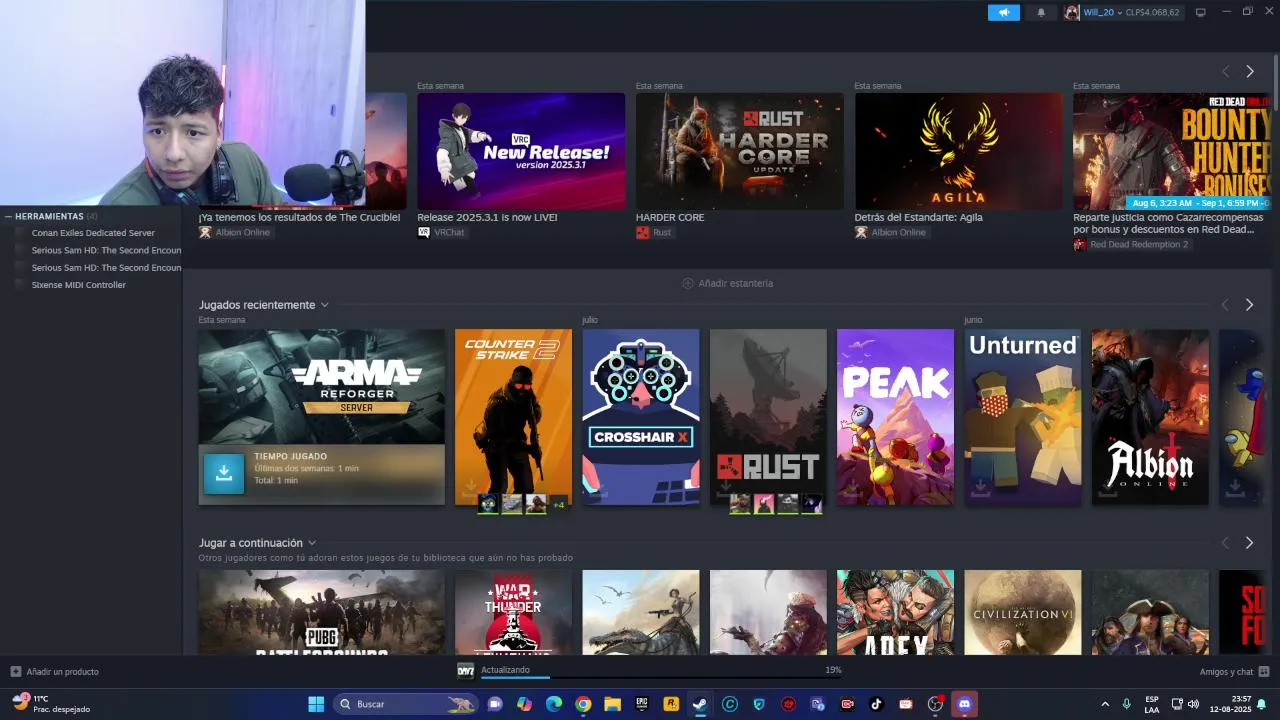Advance news carousel with the right arrow
Viewport: 1280px width, 720px height.
(x=1249, y=71)
